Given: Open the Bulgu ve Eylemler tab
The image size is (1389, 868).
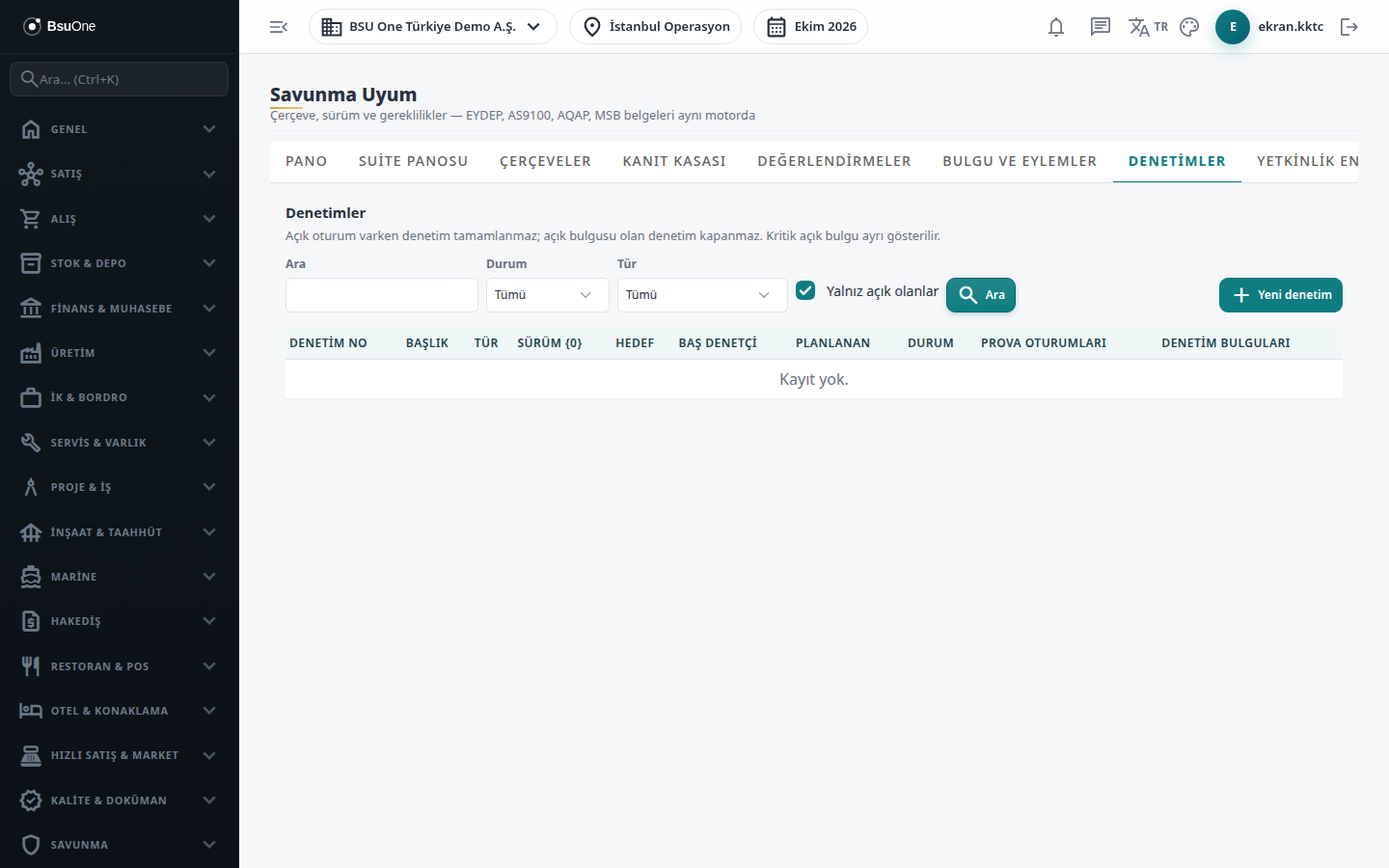Looking at the screenshot, I should [1020, 161].
